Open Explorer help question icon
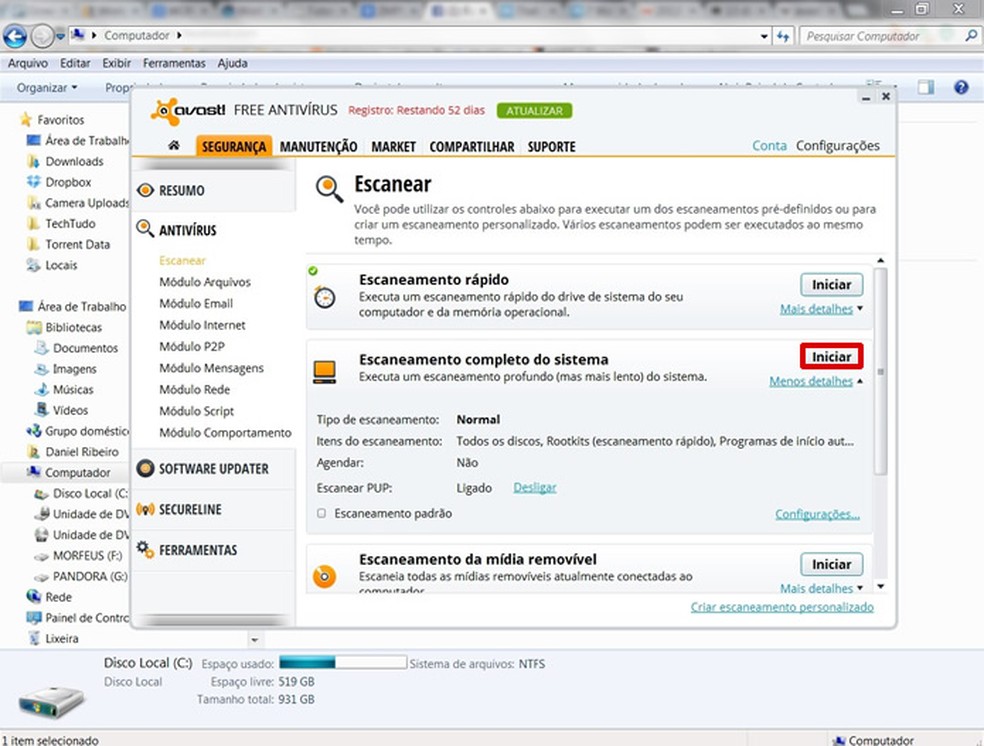The image size is (984, 746). tap(961, 87)
